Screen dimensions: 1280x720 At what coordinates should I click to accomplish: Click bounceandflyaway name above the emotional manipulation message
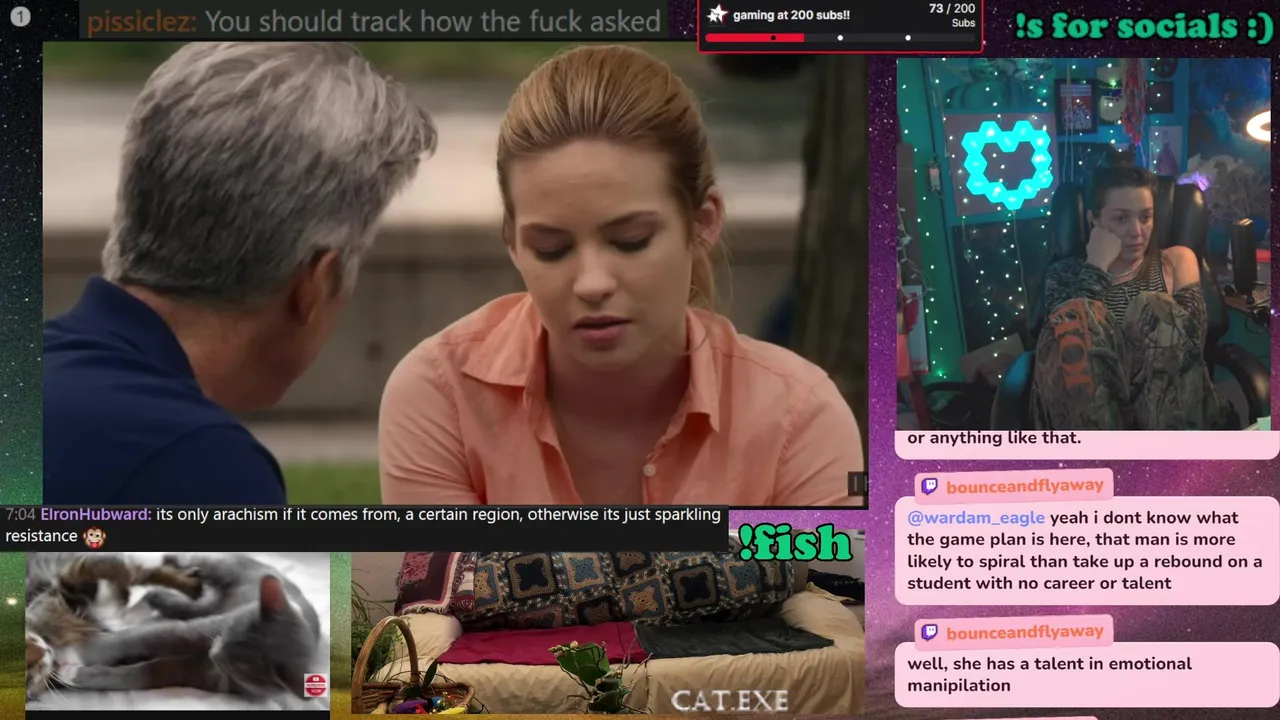click(1025, 633)
